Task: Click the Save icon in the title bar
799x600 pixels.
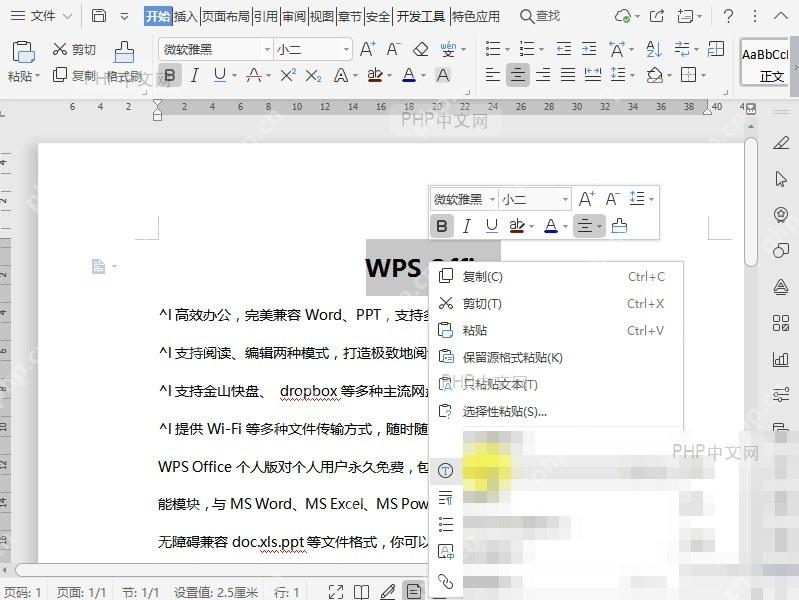Action: point(98,16)
